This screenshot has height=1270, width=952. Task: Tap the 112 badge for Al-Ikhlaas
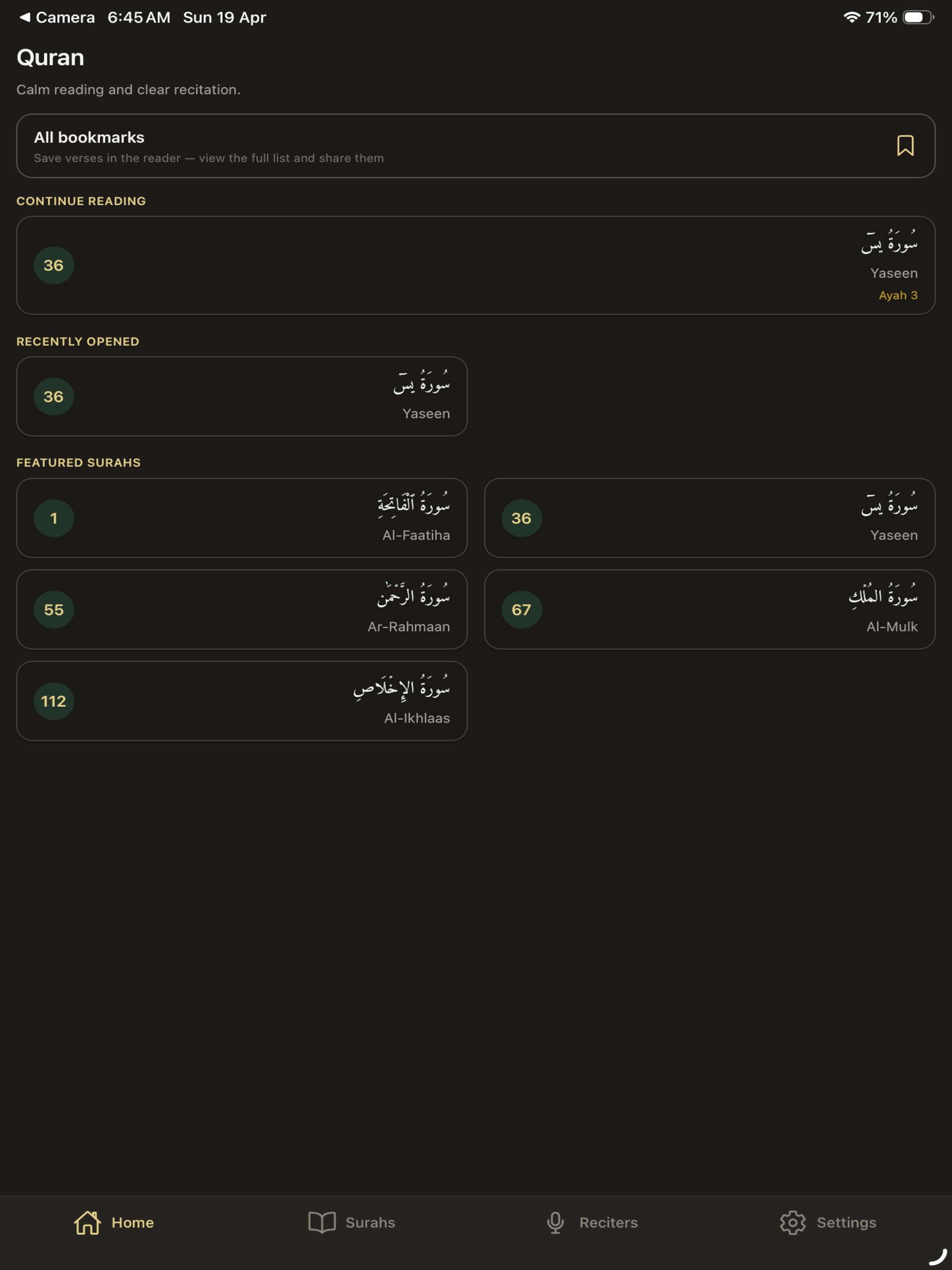(54, 701)
